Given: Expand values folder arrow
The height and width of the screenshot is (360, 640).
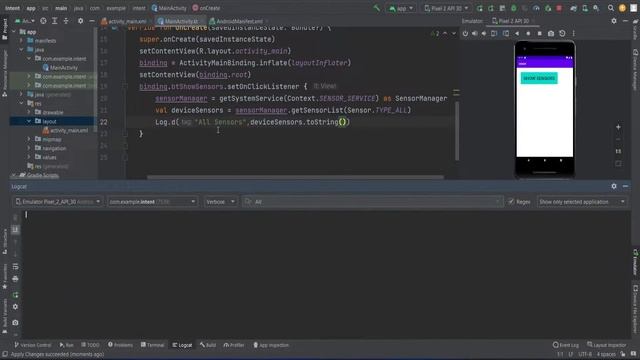Looking at the screenshot, I should tap(29, 157).
